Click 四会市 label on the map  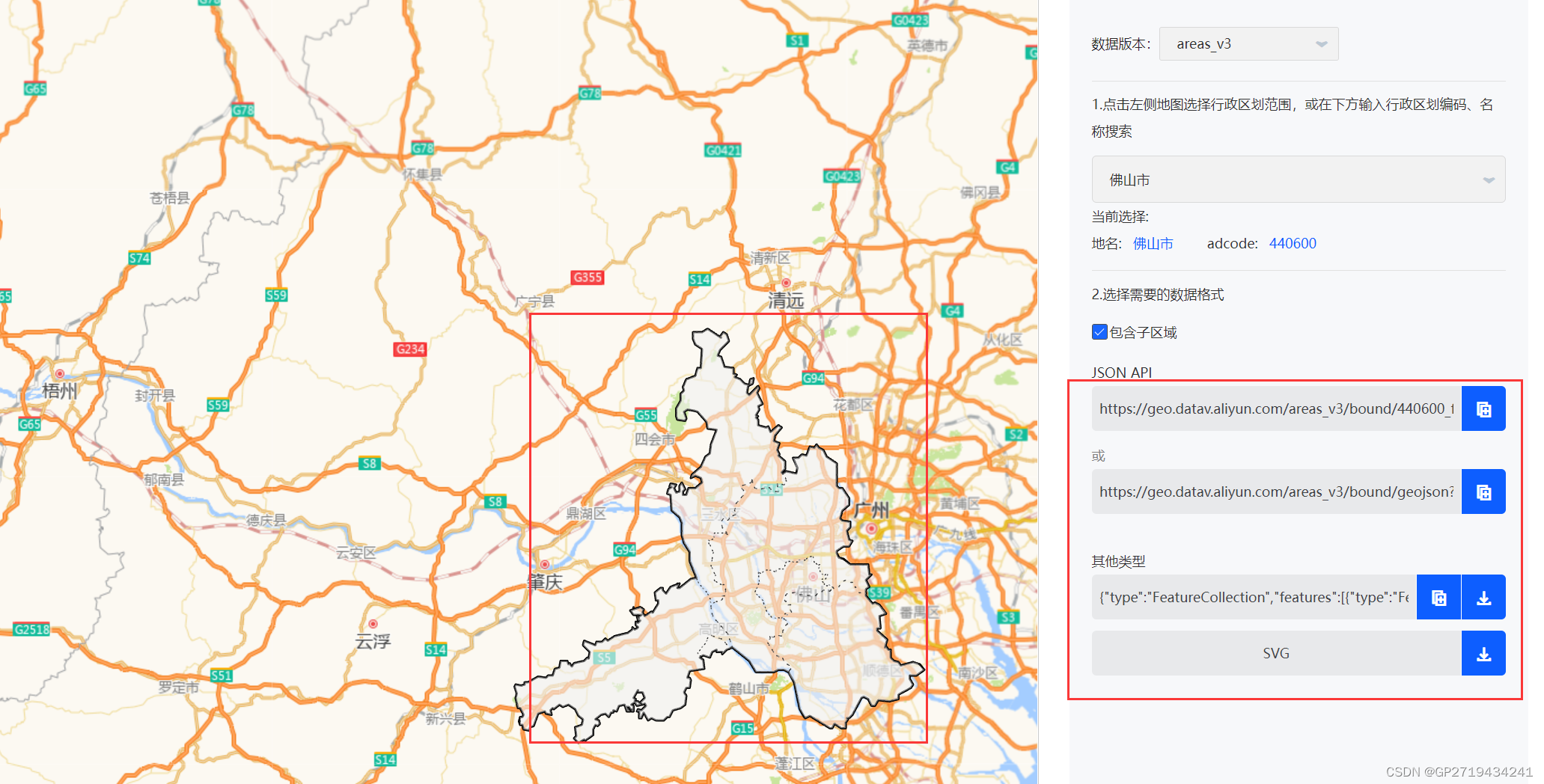pyautogui.click(x=654, y=439)
